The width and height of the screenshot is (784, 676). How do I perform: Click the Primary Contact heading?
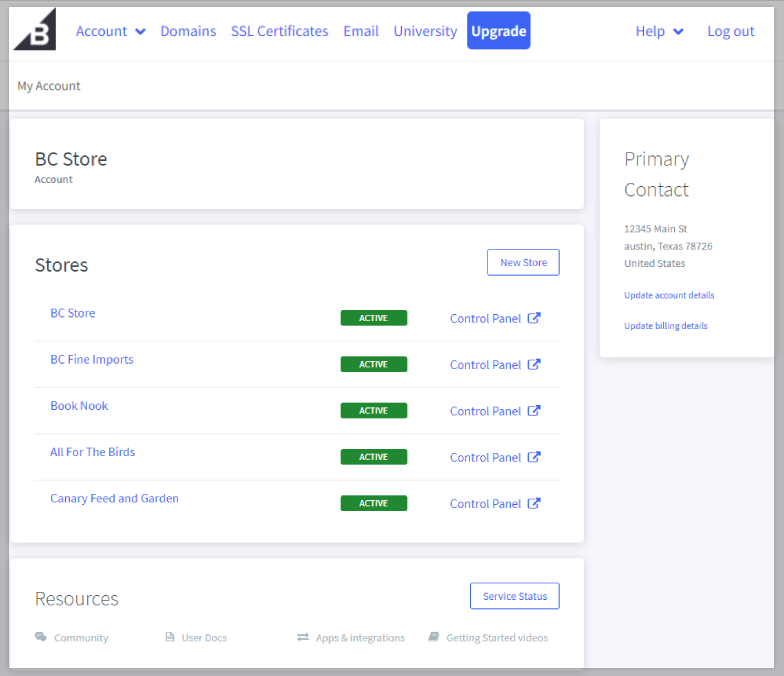(656, 174)
